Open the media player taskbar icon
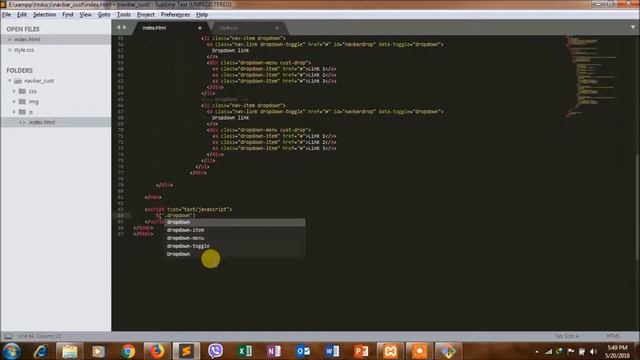This screenshot has height=360, width=640. [x=98, y=351]
